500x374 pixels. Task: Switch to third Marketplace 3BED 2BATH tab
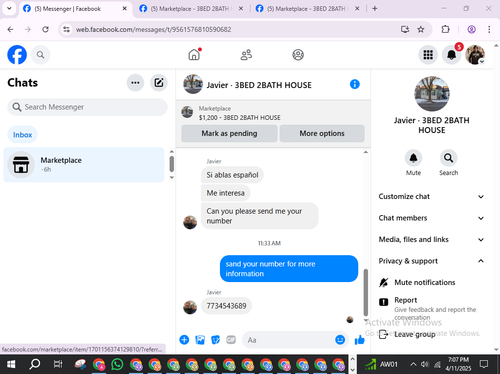307,9
